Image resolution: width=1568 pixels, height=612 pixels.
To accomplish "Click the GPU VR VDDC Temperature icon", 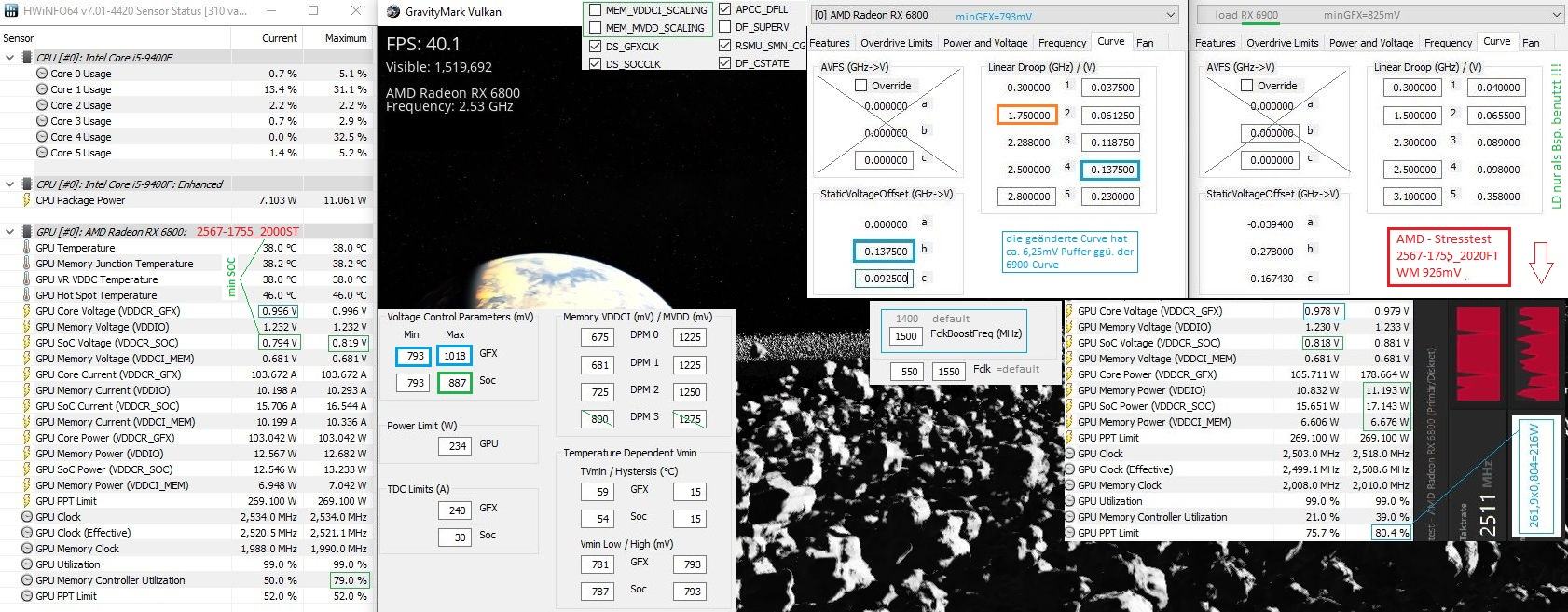I will (27, 279).
